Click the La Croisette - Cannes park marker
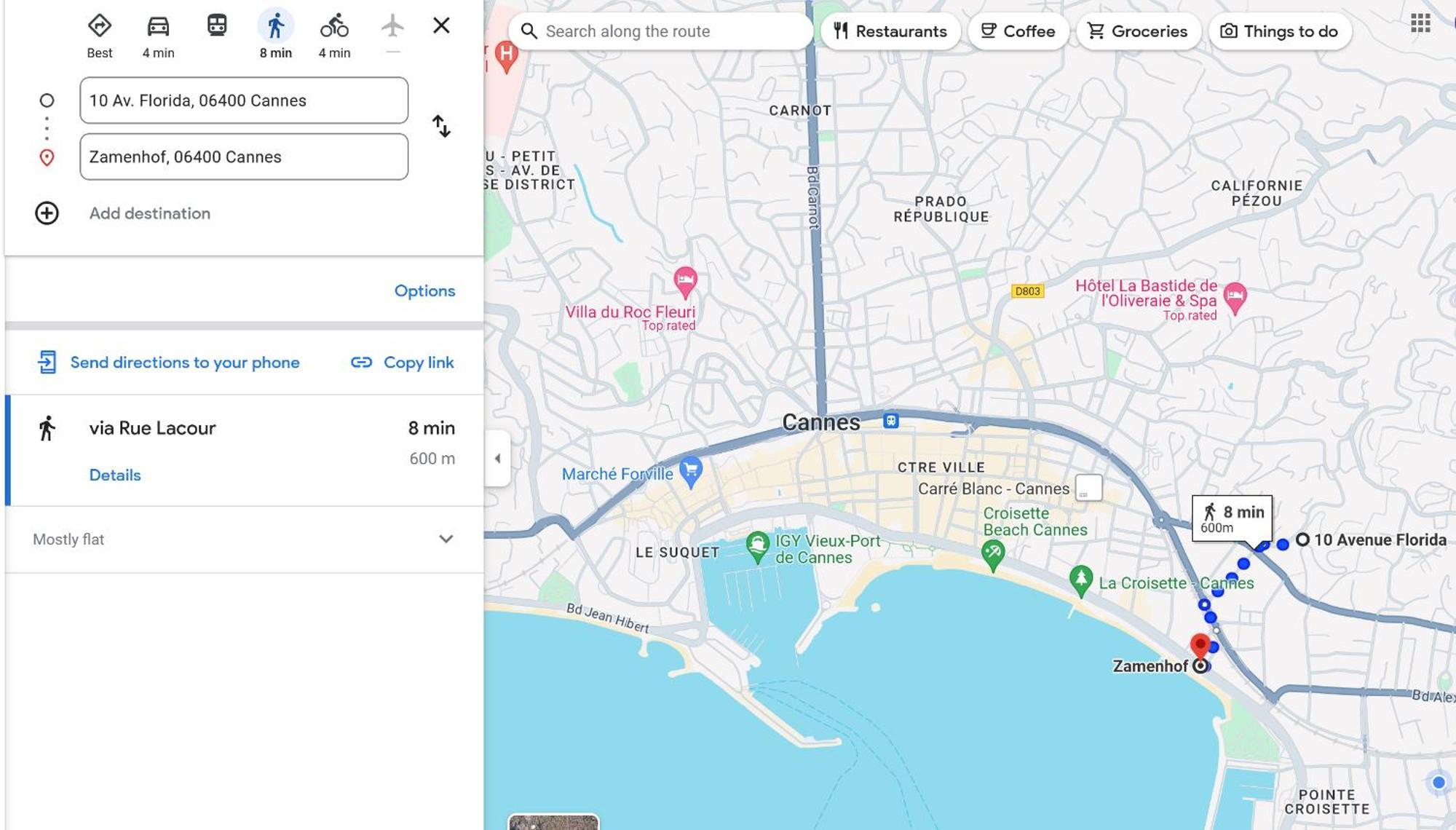This screenshot has width=1456, height=830. click(x=1081, y=582)
